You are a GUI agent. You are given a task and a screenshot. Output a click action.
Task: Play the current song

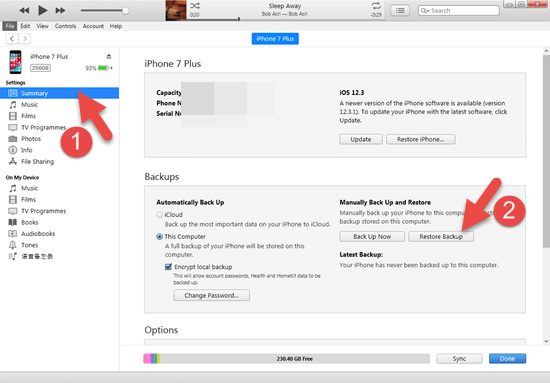42,10
